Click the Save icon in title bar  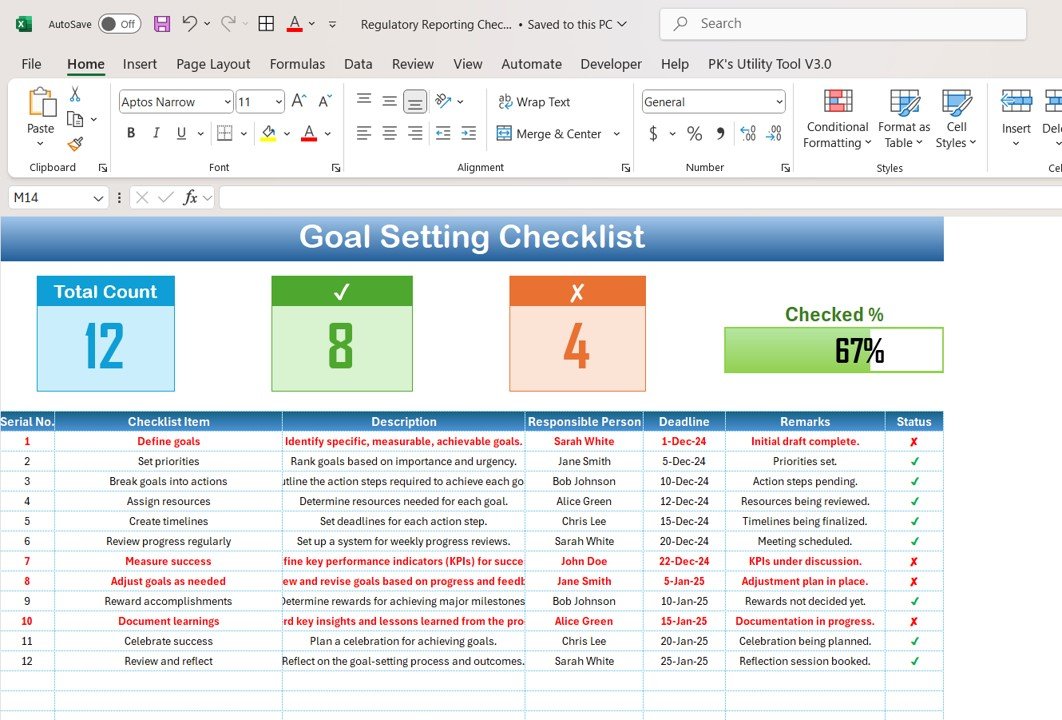(162, 24)
